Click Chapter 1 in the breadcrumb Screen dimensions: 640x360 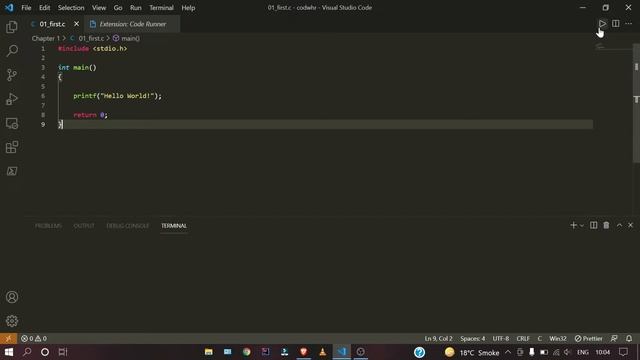[x=46, y=38]
